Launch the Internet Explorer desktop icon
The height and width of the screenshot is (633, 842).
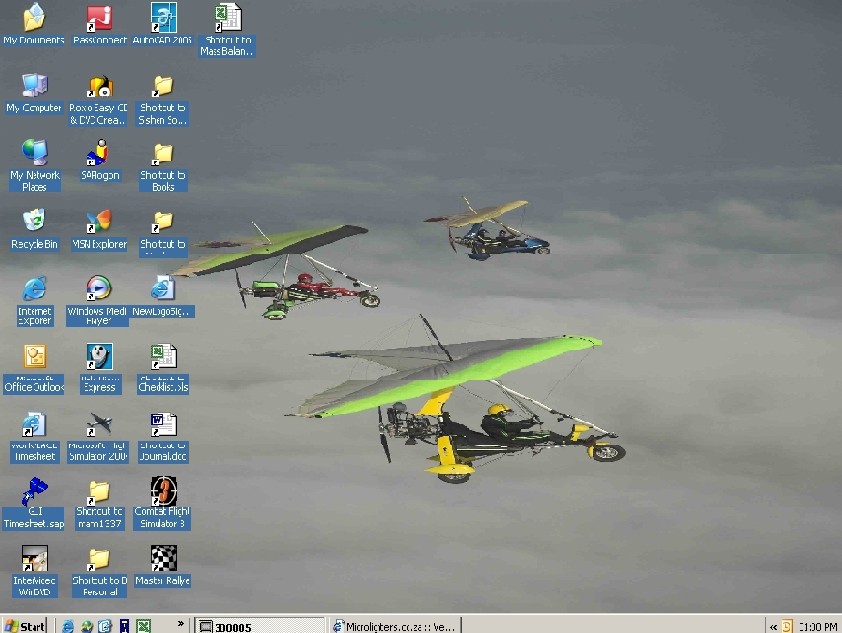tap(34, 301)
